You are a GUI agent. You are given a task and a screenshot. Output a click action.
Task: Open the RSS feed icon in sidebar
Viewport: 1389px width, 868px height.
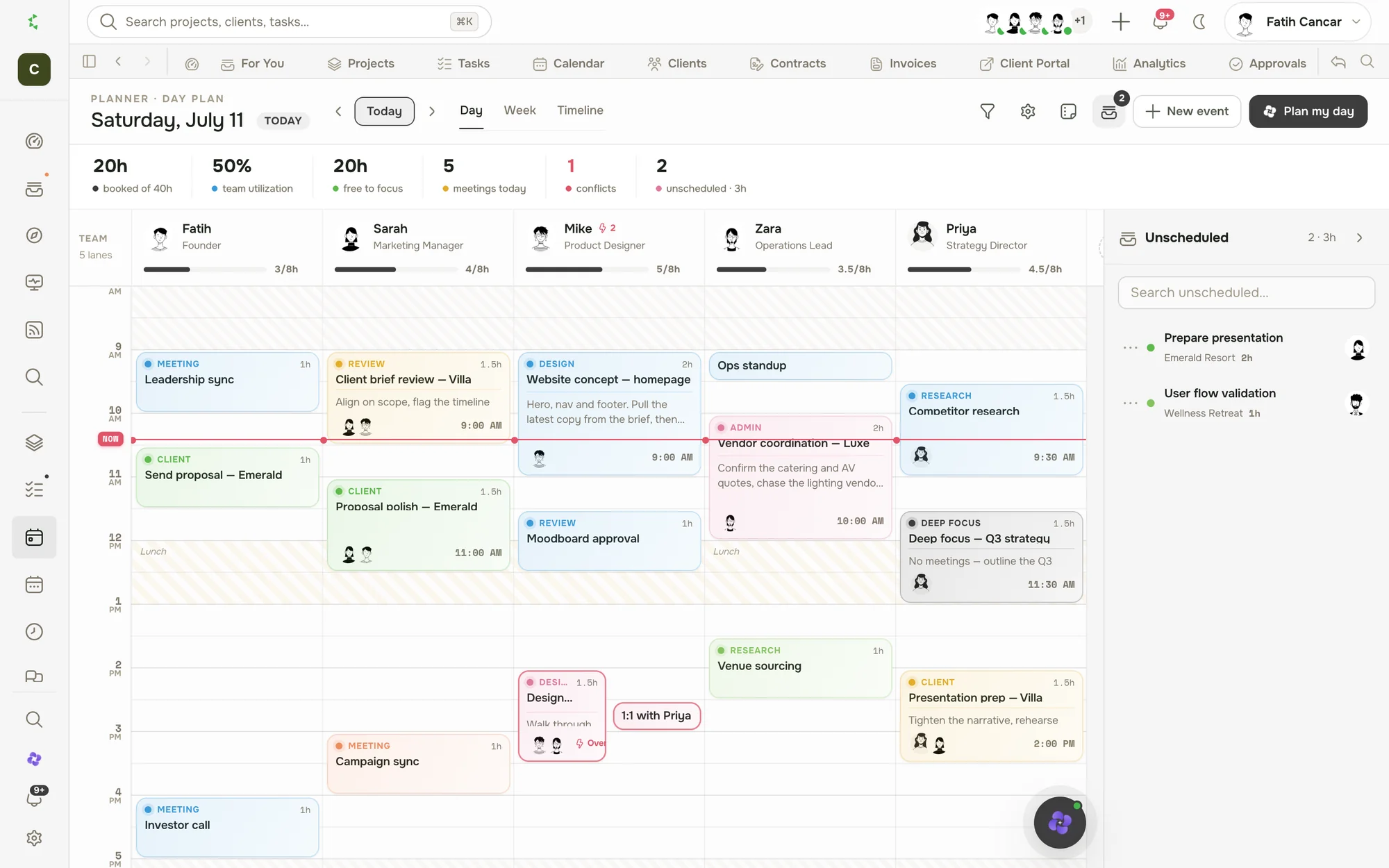tap(34, 330)
